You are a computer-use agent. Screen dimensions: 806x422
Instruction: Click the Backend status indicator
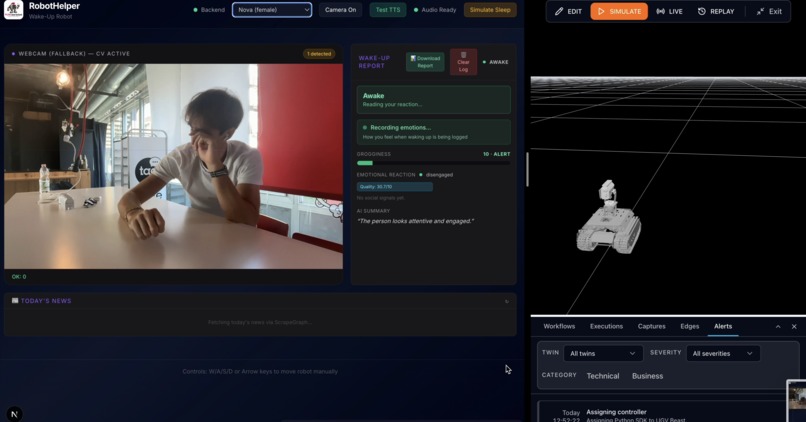(x=209, y=10)
